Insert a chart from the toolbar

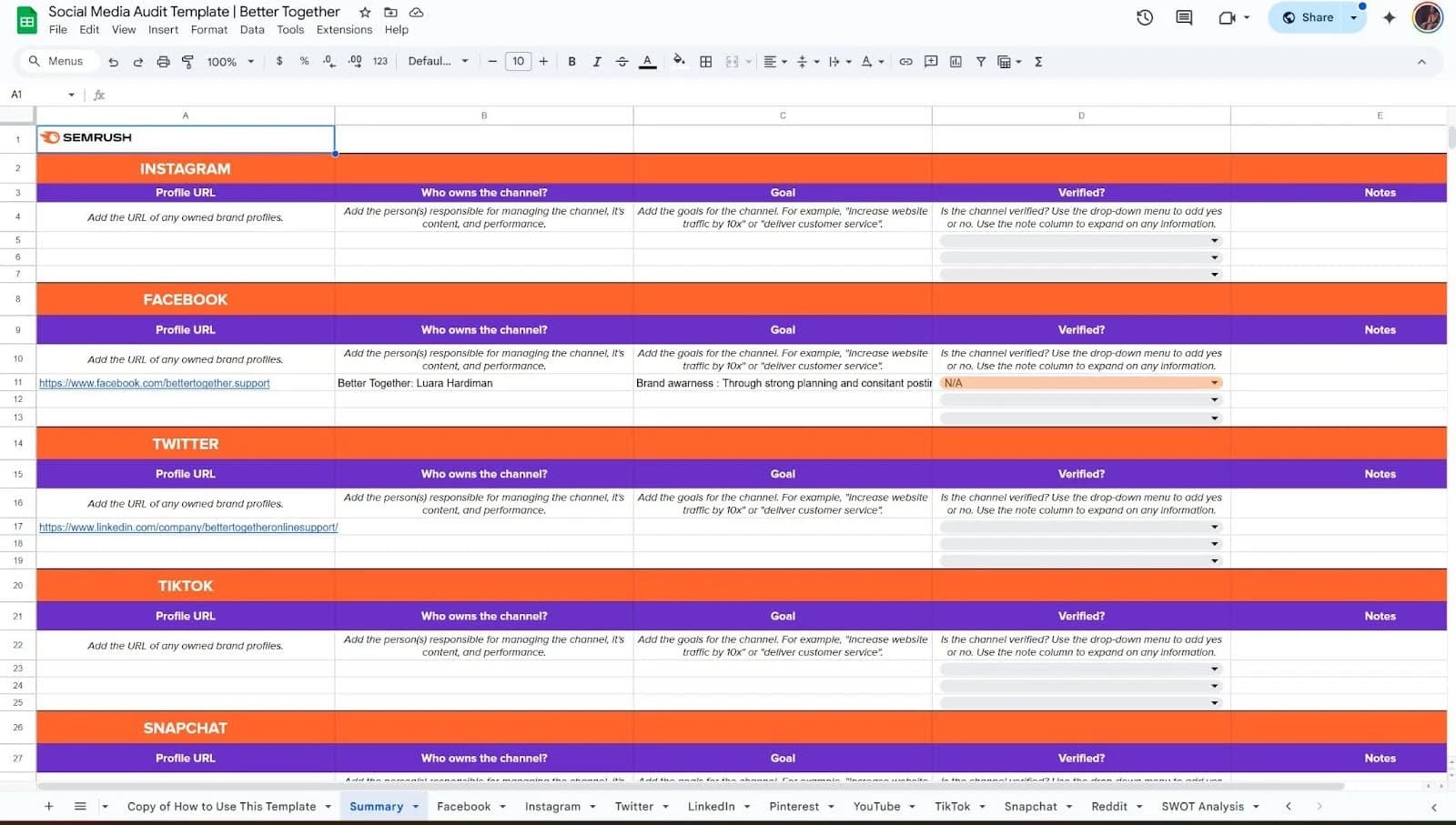tap(955, 61)
